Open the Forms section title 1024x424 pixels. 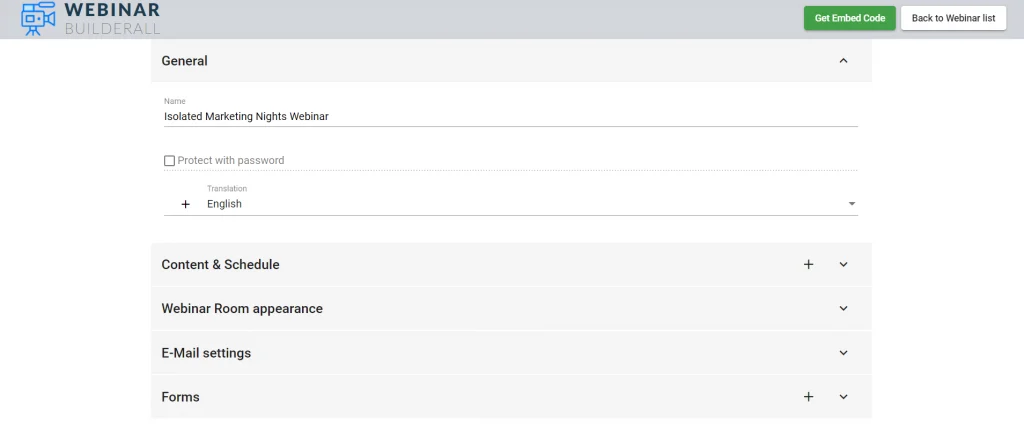point(180,397)
